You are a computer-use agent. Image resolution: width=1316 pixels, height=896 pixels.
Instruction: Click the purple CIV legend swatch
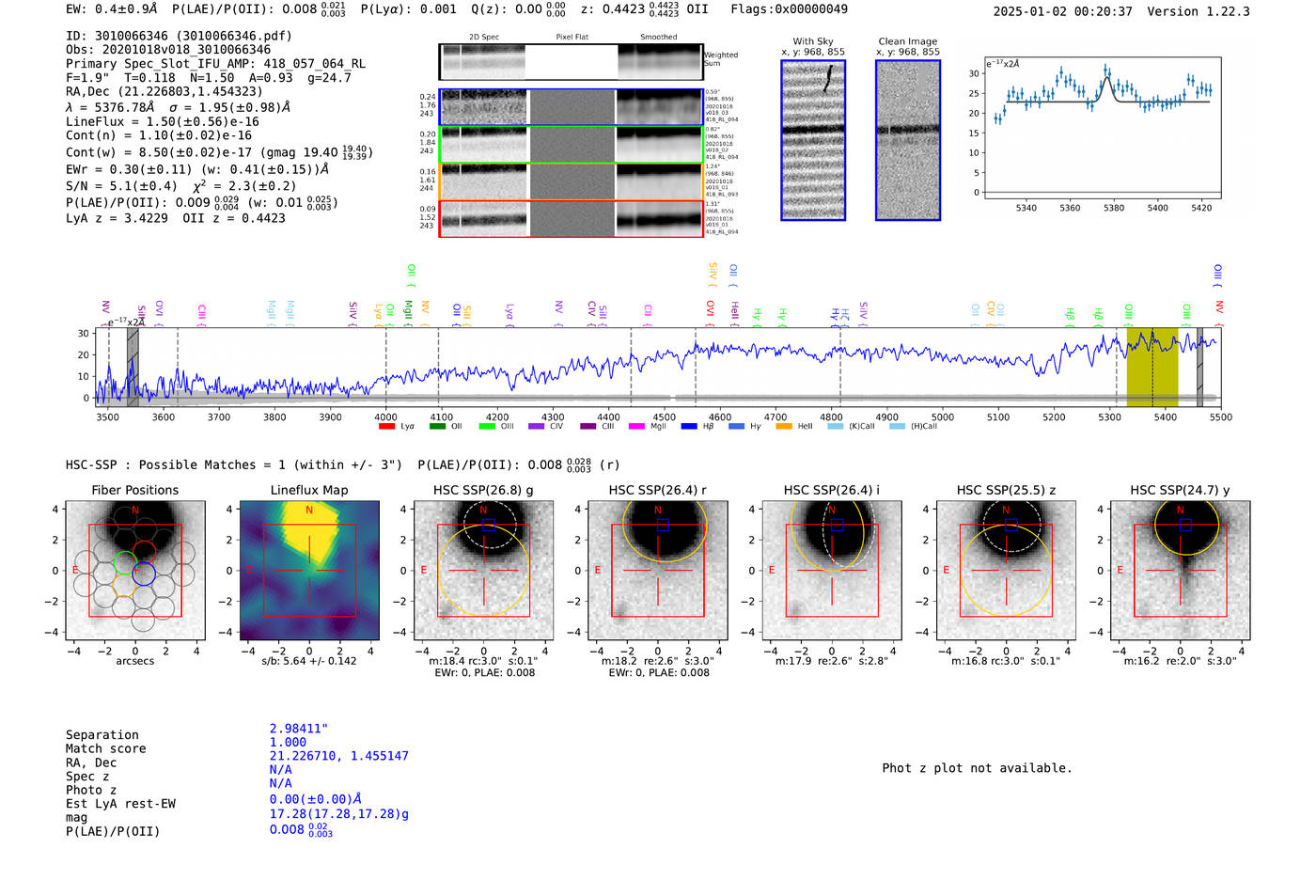536,426
